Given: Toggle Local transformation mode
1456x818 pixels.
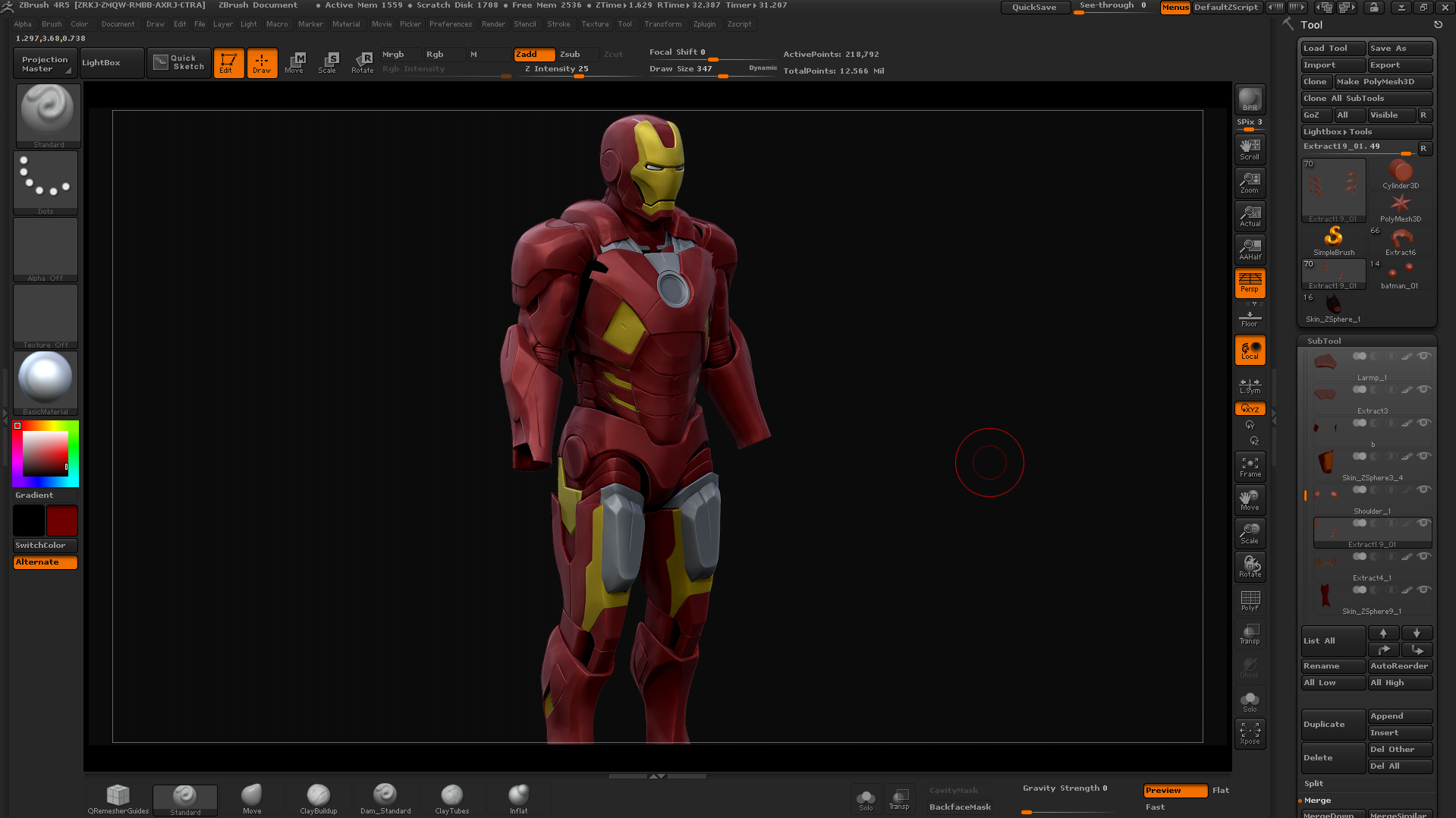Looking at the screenshot, I should [x=1250, y=350].
